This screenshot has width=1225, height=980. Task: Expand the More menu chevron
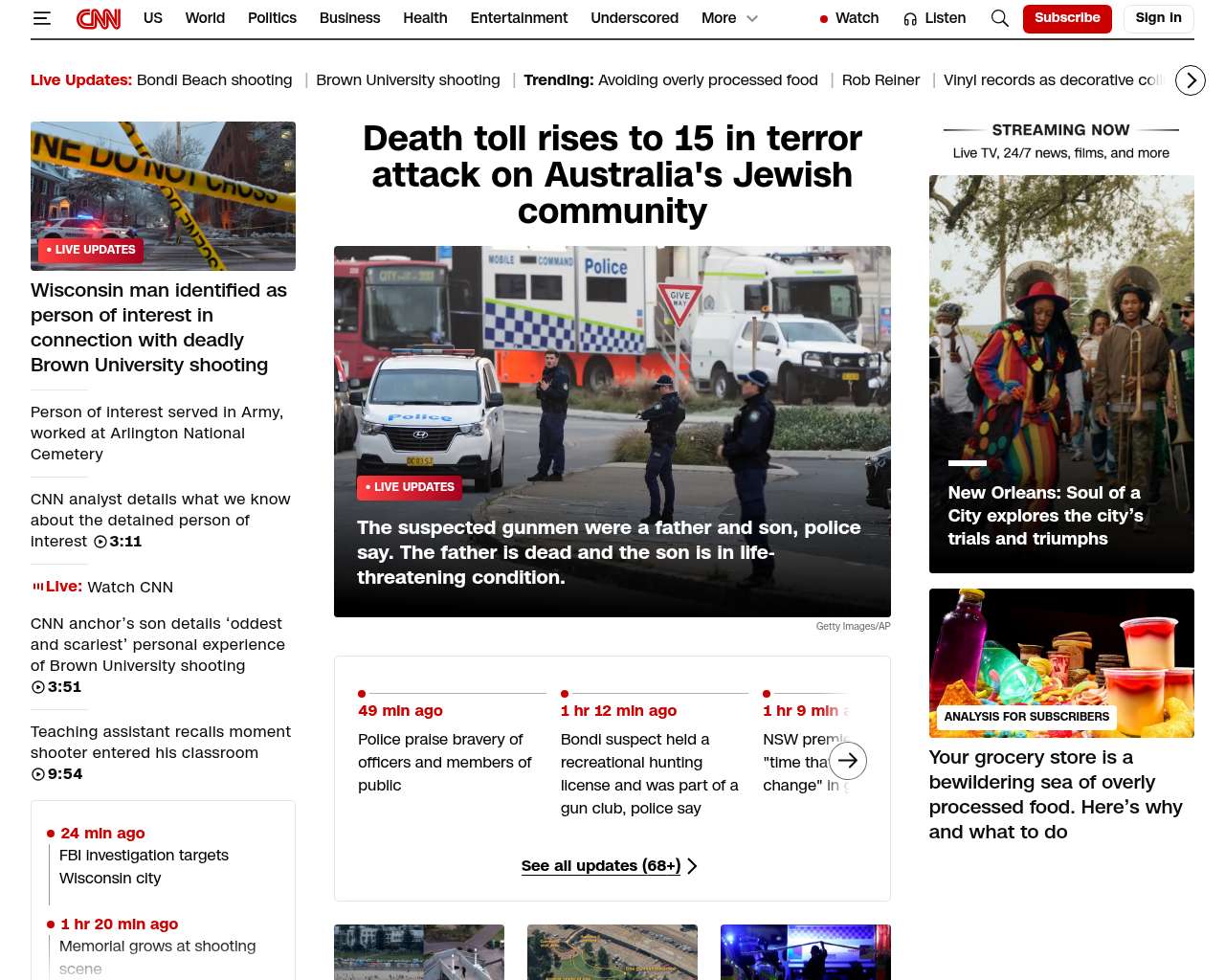click(x=752, y=18)
